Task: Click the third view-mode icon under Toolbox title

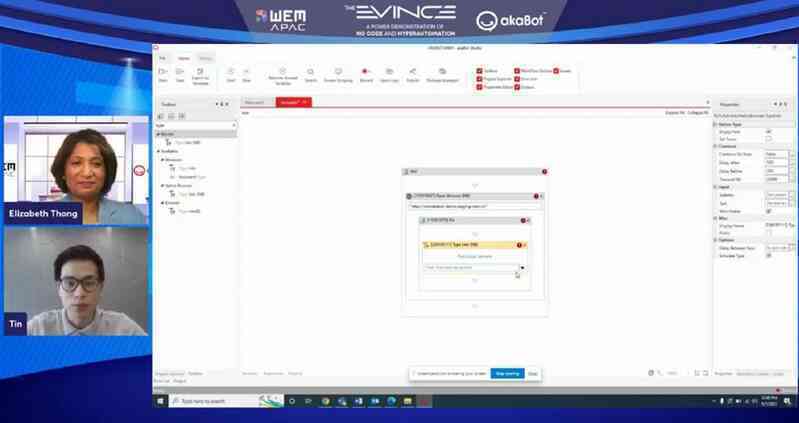Action: [x=182, y=116]
